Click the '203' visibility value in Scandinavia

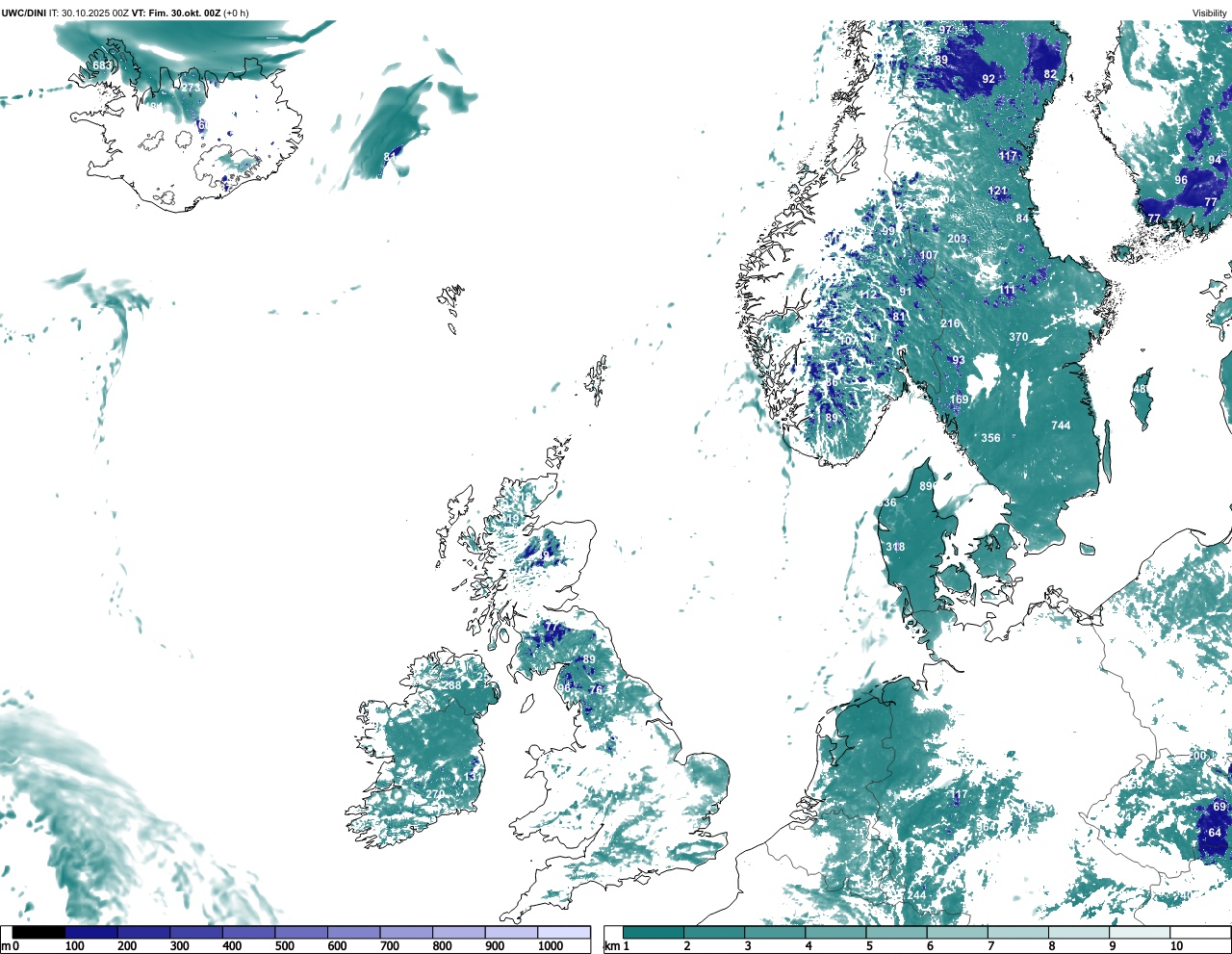[957, 240]
